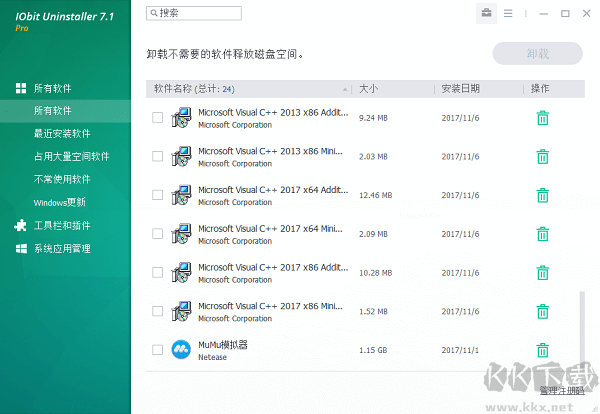Click the vertical scrollbar of software list
Image resolution: width=600 pixels, height=414 pixels.
pos(582,329)
